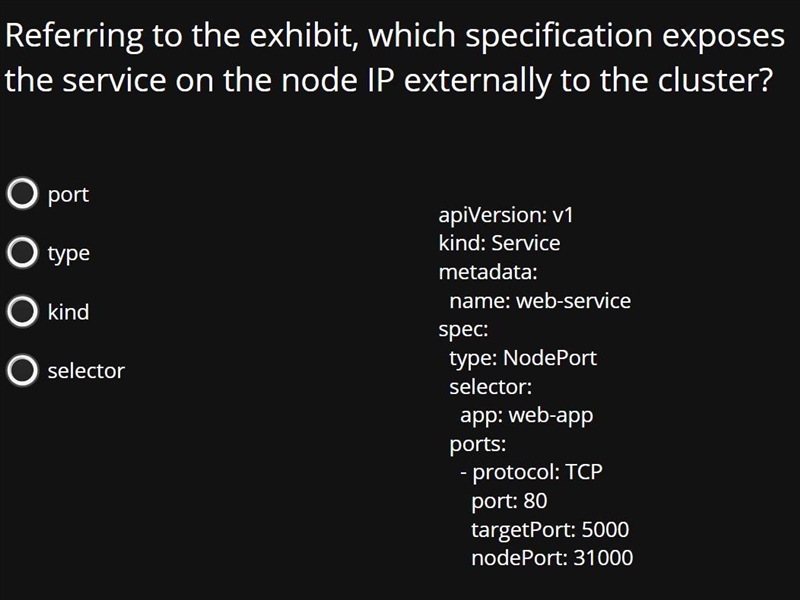This screenshot has width=800, height=600.
Task: Click the "targetPort: 5000" exhibit line
Action: 550,531
